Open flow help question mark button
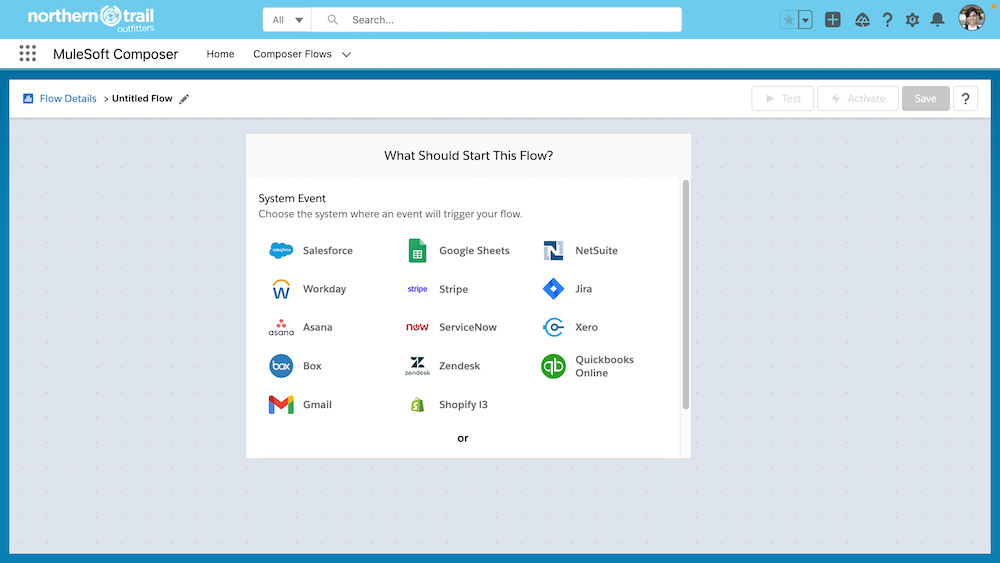This screenshot has width=1000, height=563. 965,98
